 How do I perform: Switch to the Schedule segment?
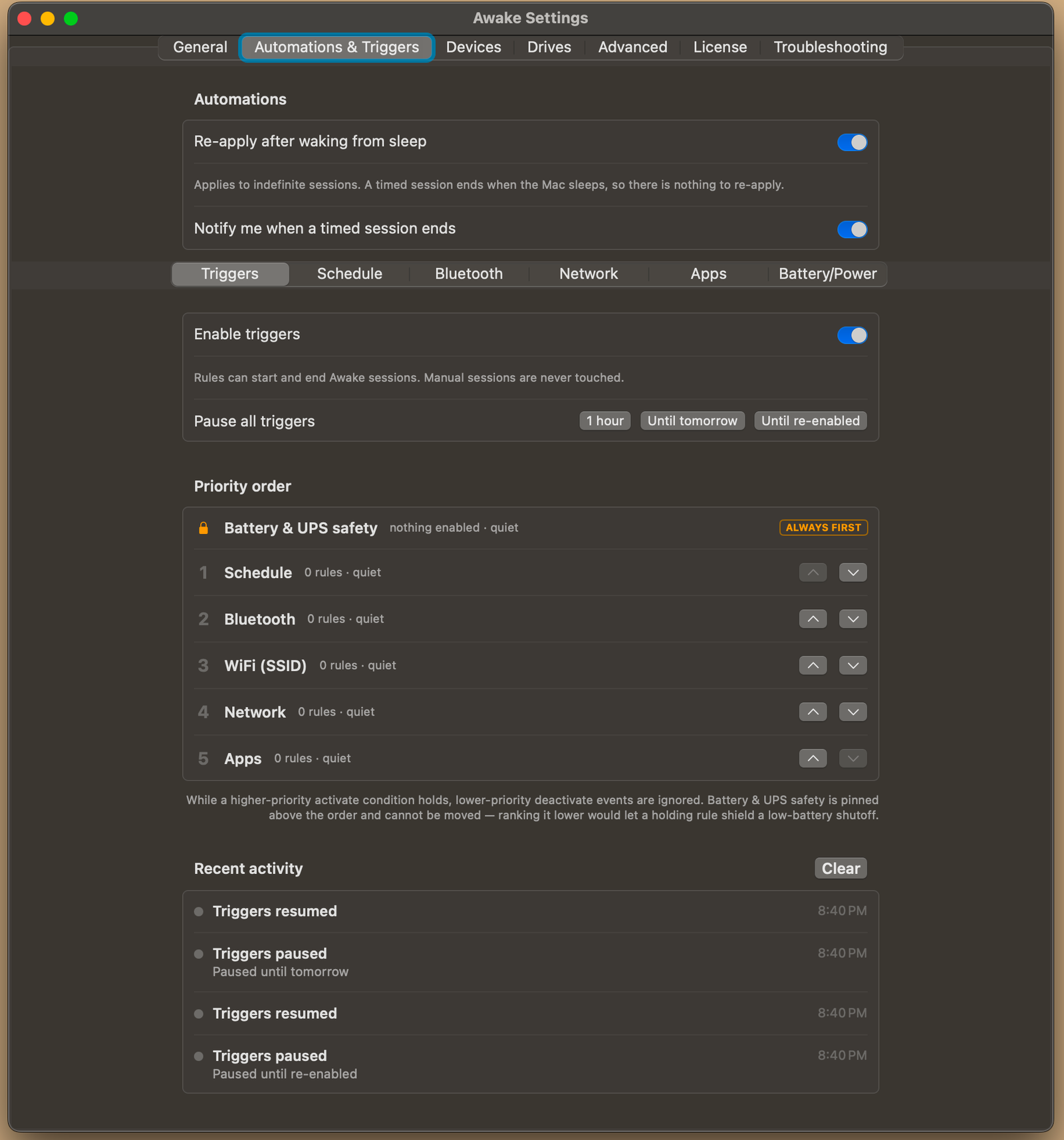click(x=350, y=274)
